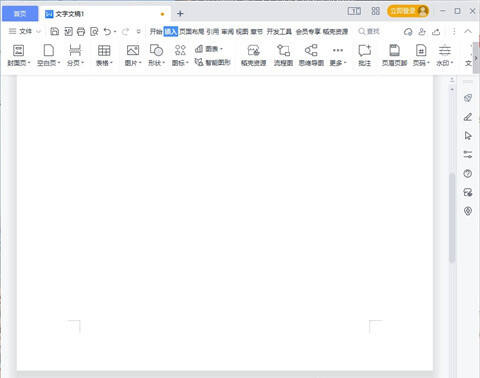480x378 pixels.
Task: Switch to the 开始 ribbon tab
Action: tap(156, 32)
